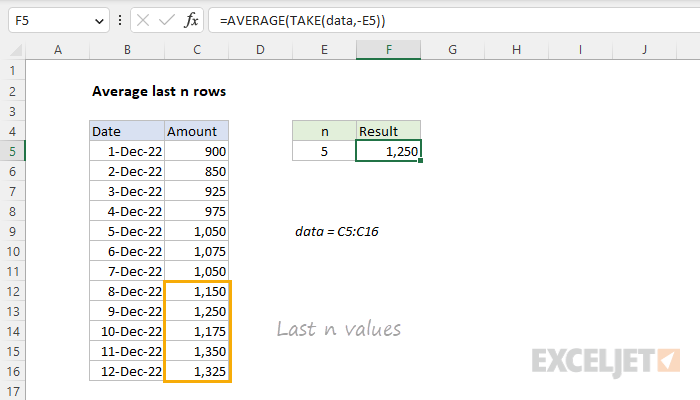Select the amount cell 1,075

(x=196, y=251)
